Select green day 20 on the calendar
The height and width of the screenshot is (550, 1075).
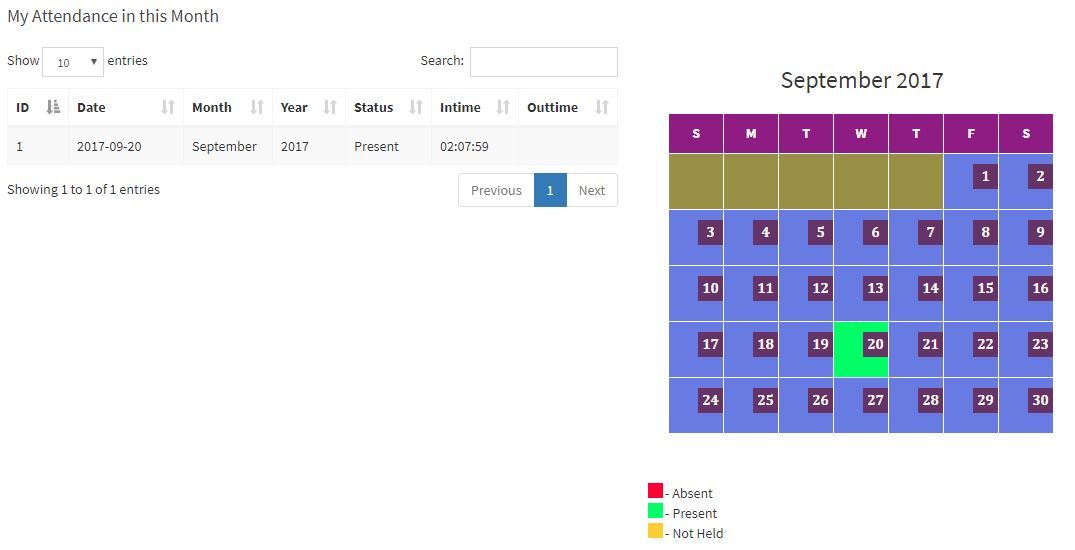coord(861,350)
